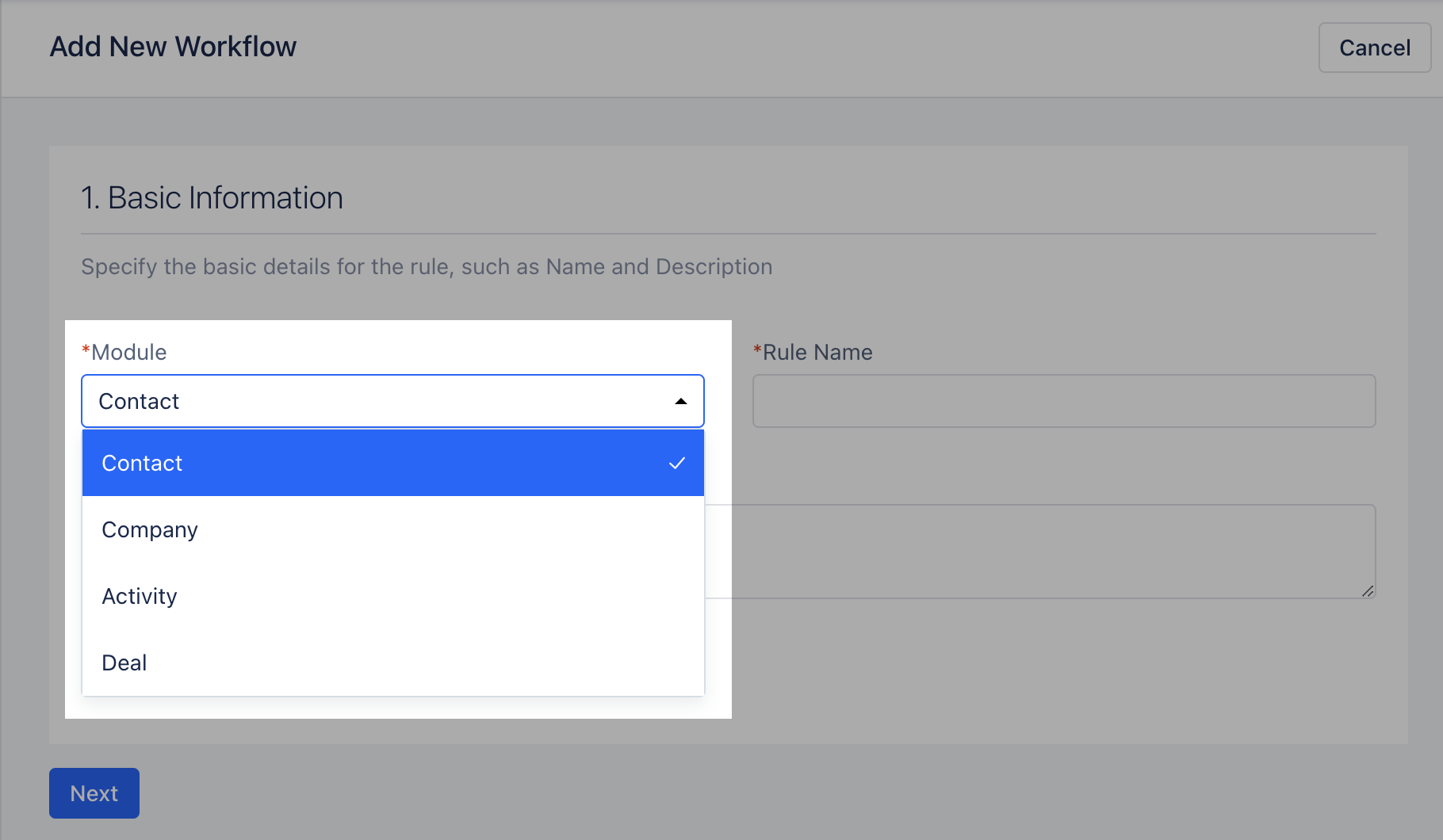The image size is (1443, 840).
Task: Collapse the Module dropdown using its arrow
Action: [680, 401]
